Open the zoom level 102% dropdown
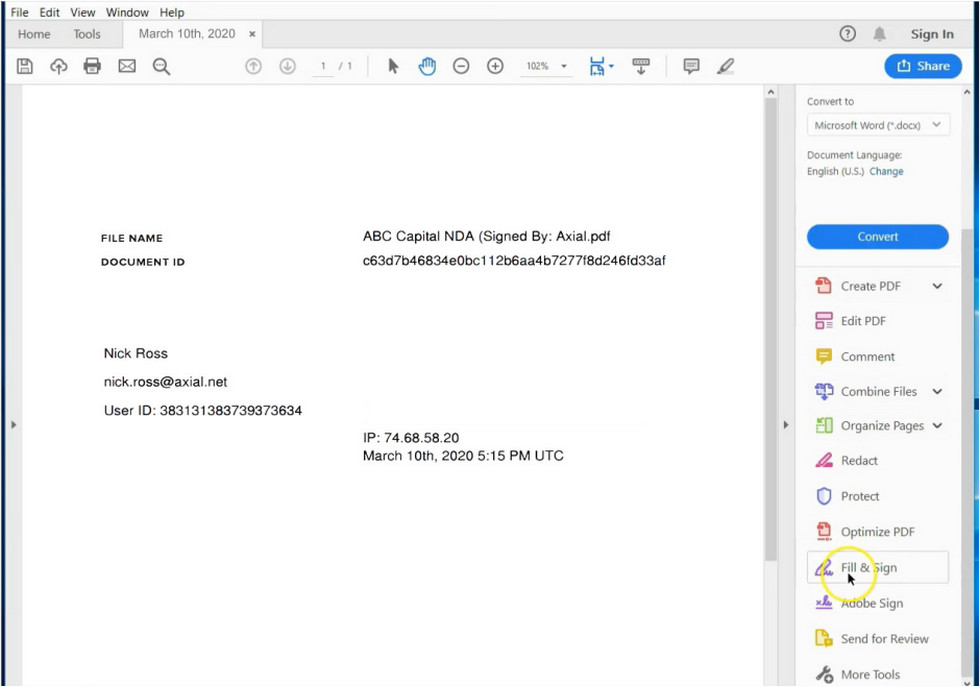Screen dimensions: 980x687 pyautogui.click(x=545, y=66)
